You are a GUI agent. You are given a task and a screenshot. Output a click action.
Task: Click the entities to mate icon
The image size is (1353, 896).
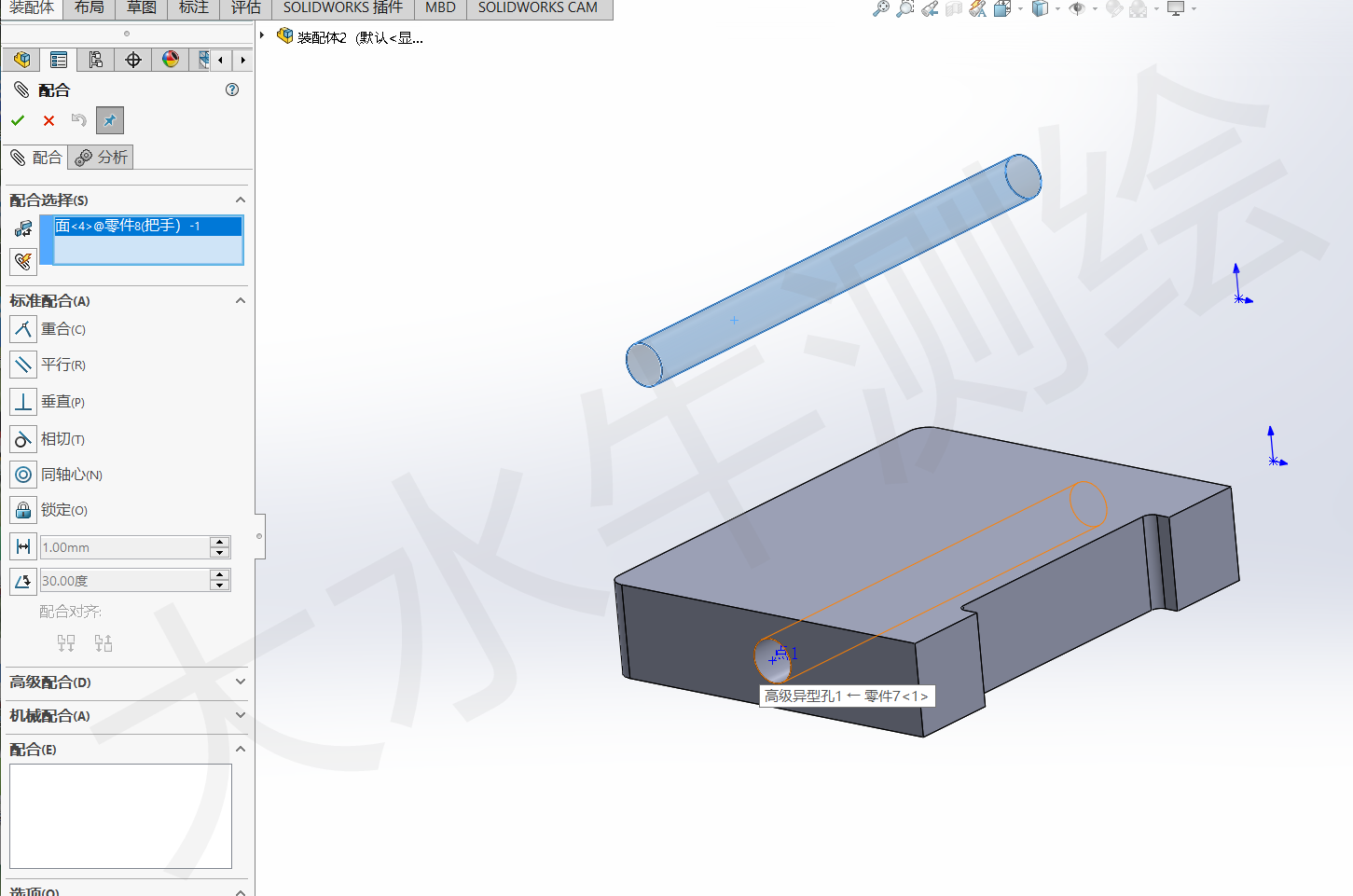pyautogui.click(x=23, y=228)
